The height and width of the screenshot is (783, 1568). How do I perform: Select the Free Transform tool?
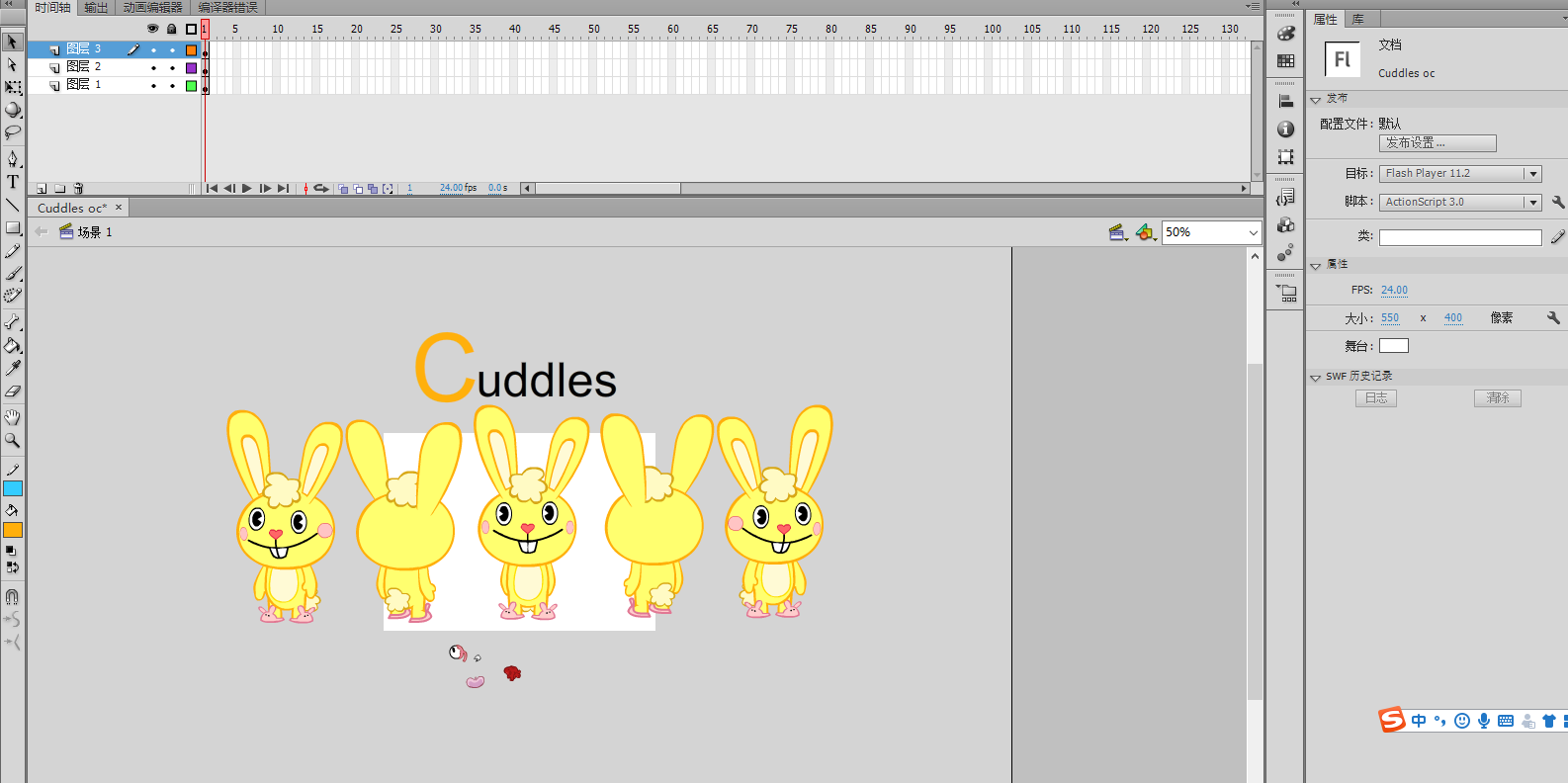(12, 87)
